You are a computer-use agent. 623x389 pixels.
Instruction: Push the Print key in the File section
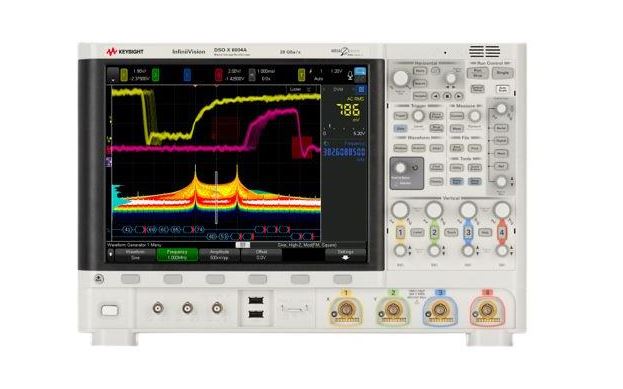pyautogui.click(x=474, y=148)
